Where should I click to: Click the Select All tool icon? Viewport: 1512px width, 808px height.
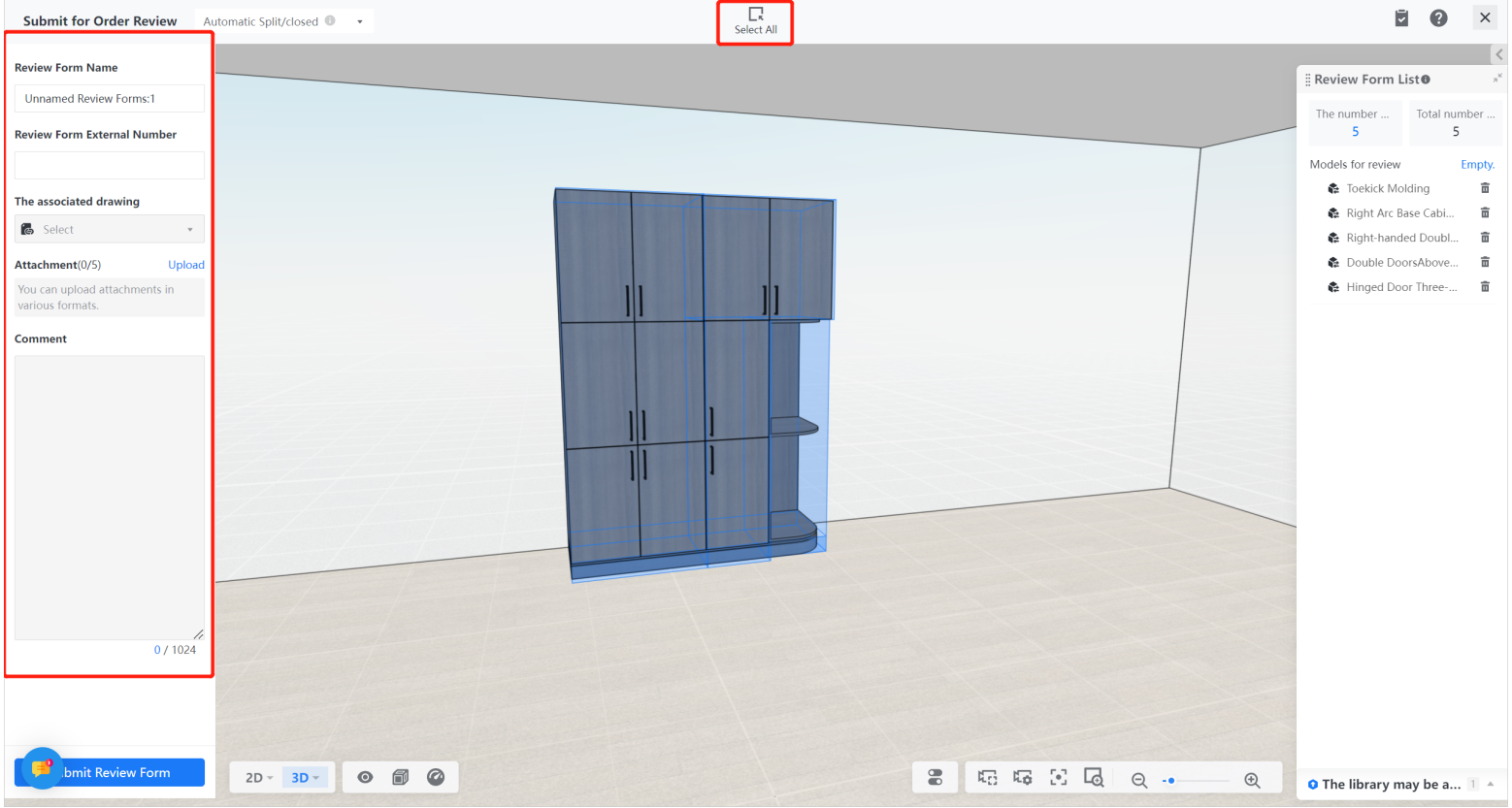[x=756, y=14]
